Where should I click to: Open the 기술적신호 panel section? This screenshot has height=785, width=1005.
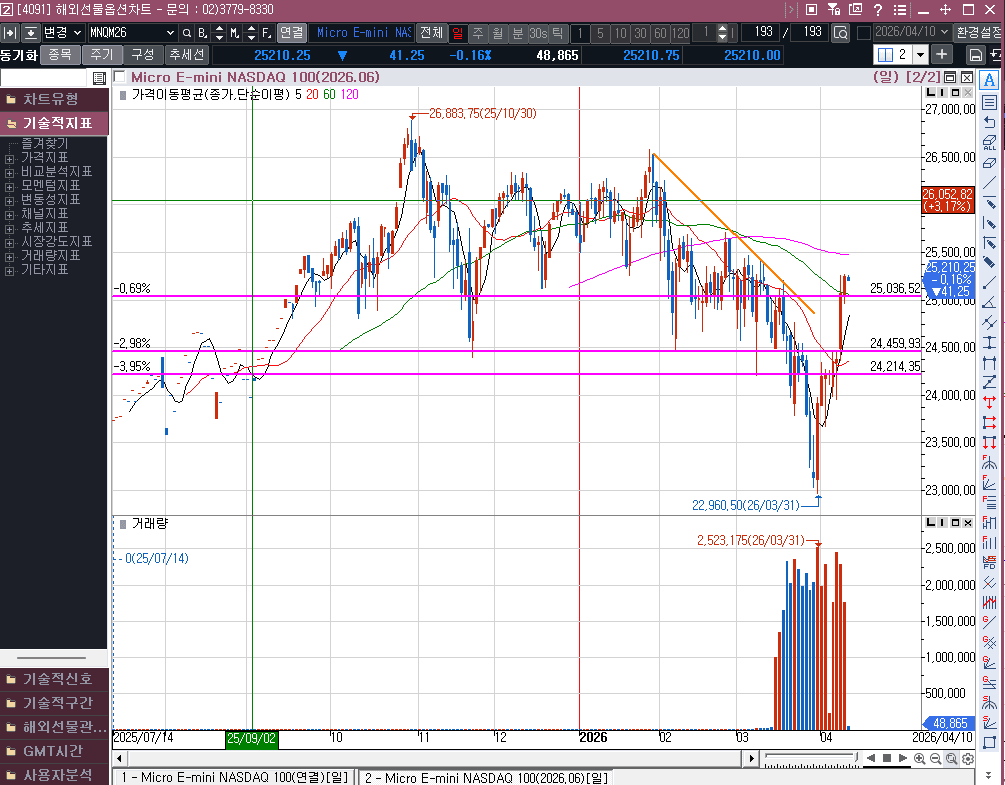coord(55,679)
